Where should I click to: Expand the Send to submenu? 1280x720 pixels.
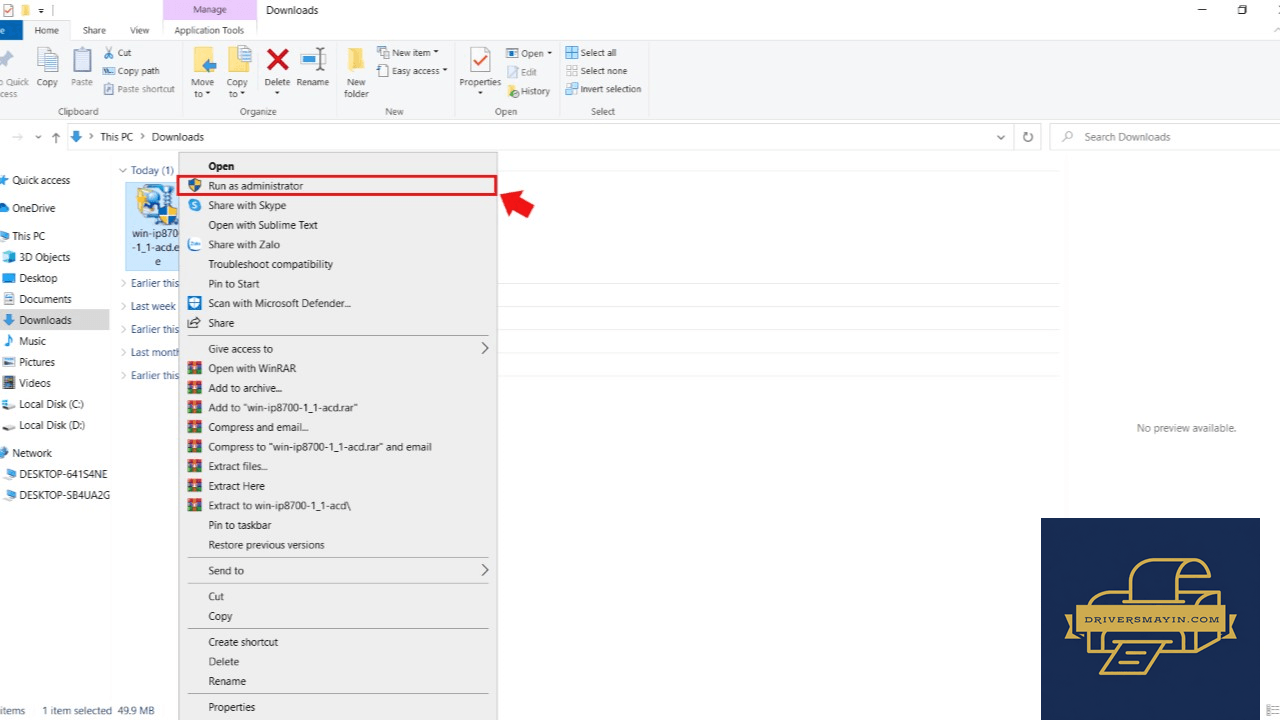tap(340, 570)
